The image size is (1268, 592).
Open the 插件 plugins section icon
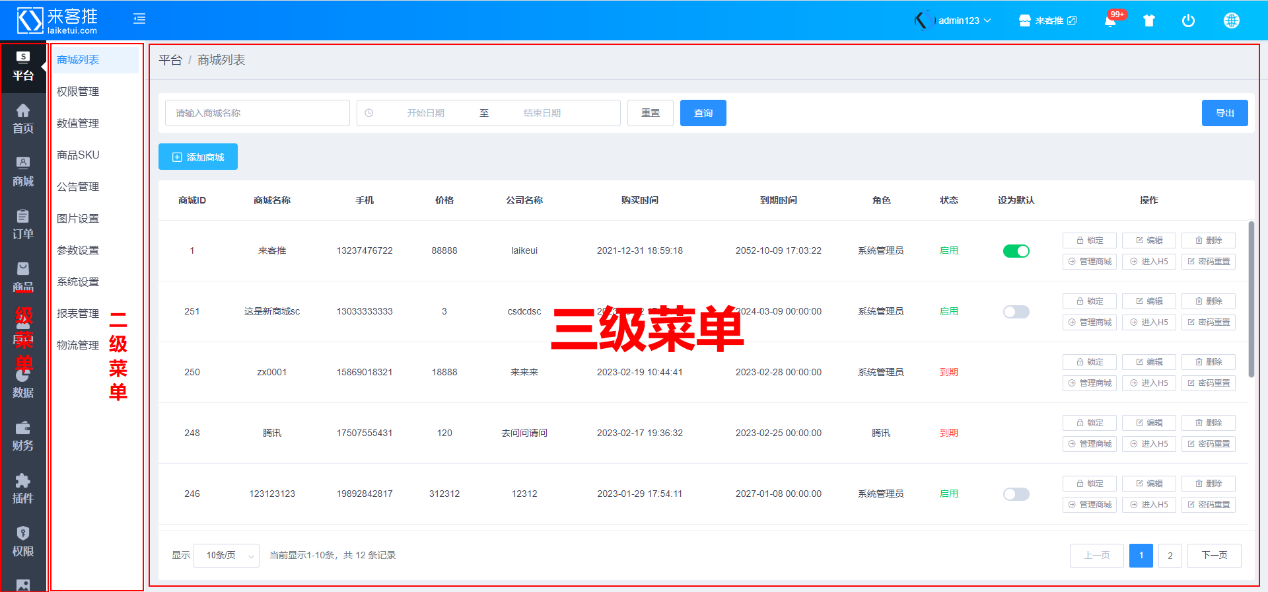click(x=23, y=489)
